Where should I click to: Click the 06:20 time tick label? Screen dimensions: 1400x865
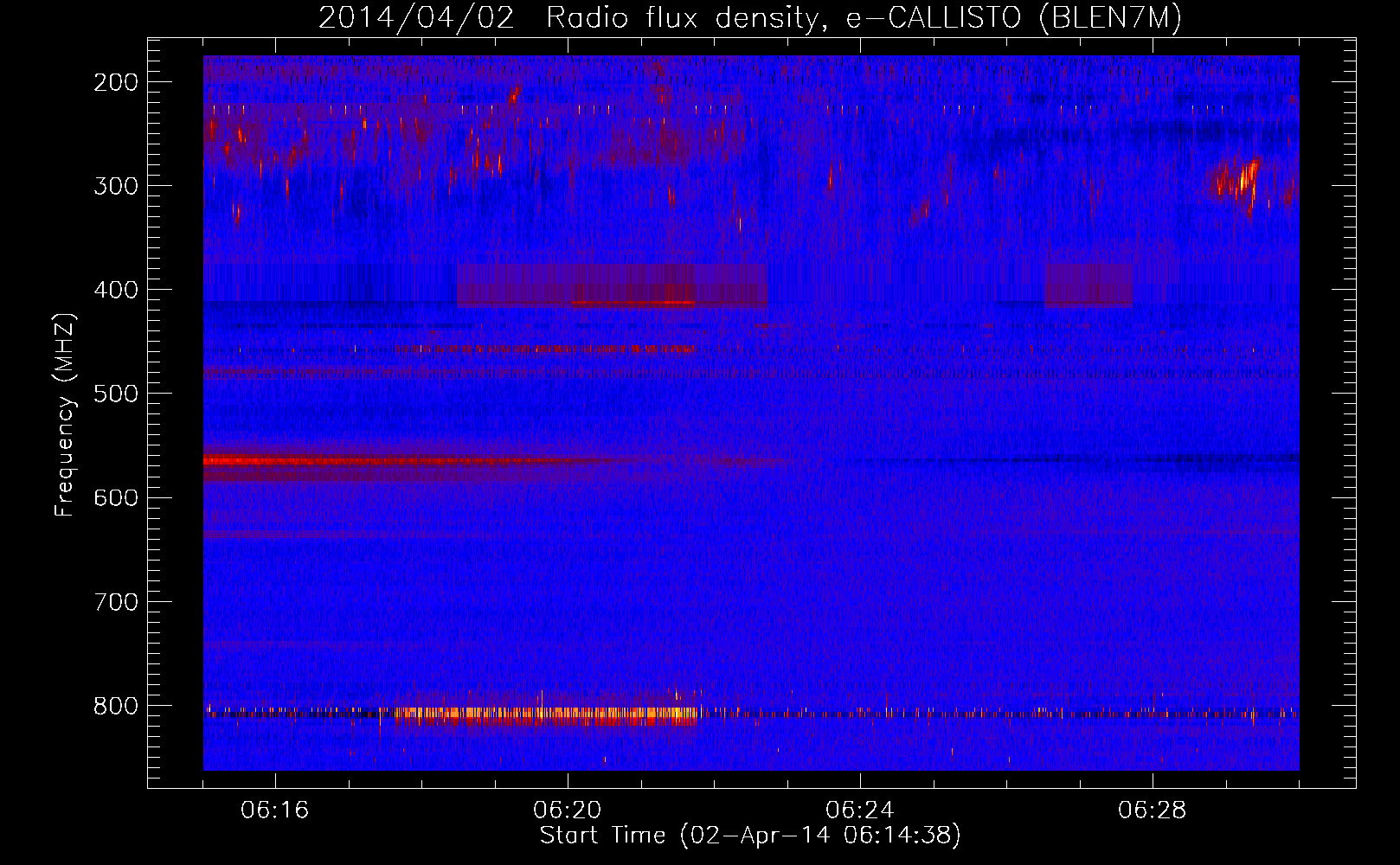[x=568, y=811]
